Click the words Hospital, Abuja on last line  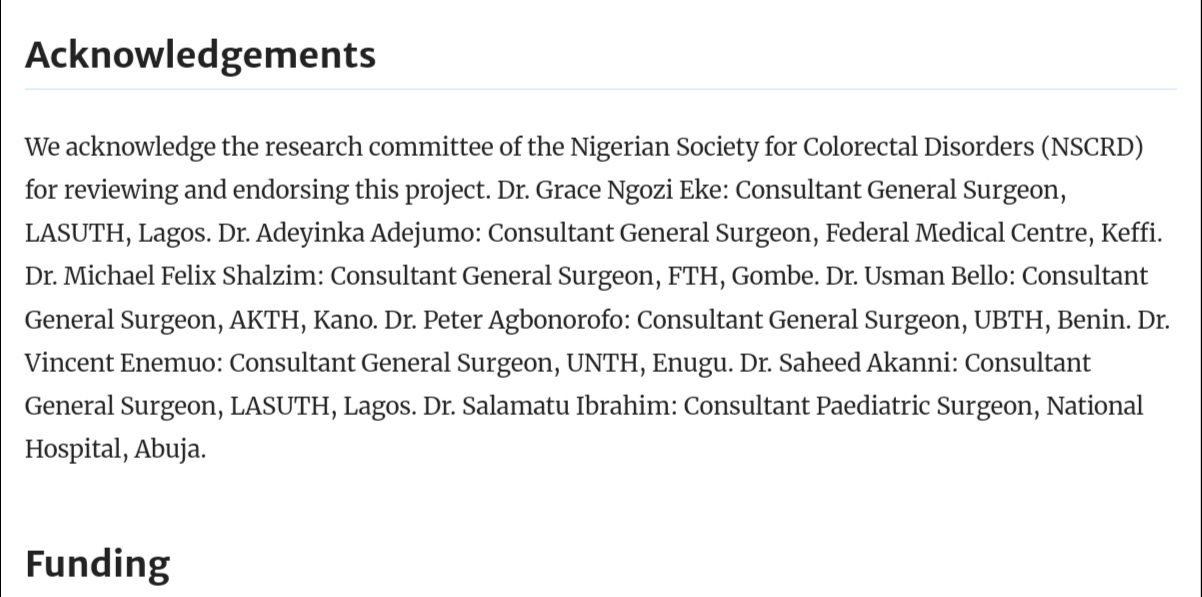116,450
